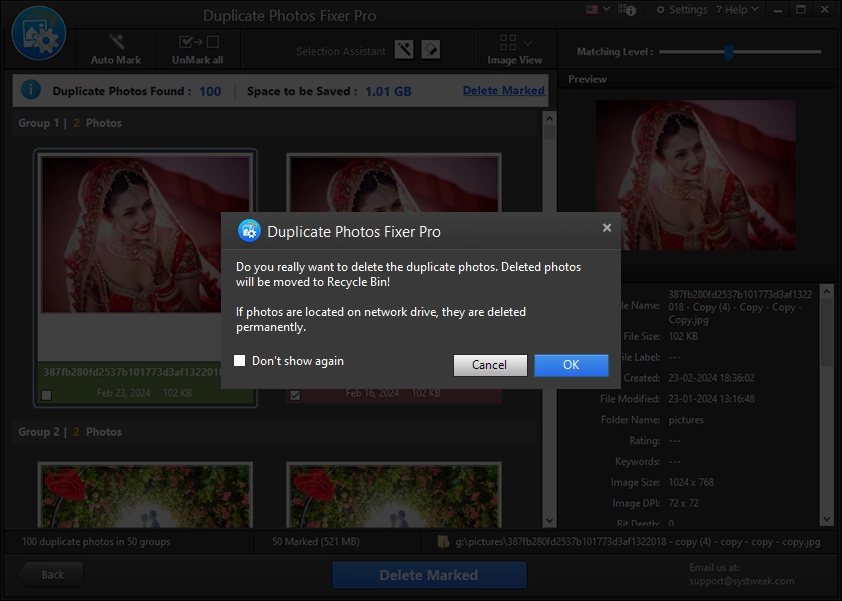Image resolution: width=842 pixels, height=601 pixels.
Task: Open the Image View grid icon
Action: (x=508, y=42)
